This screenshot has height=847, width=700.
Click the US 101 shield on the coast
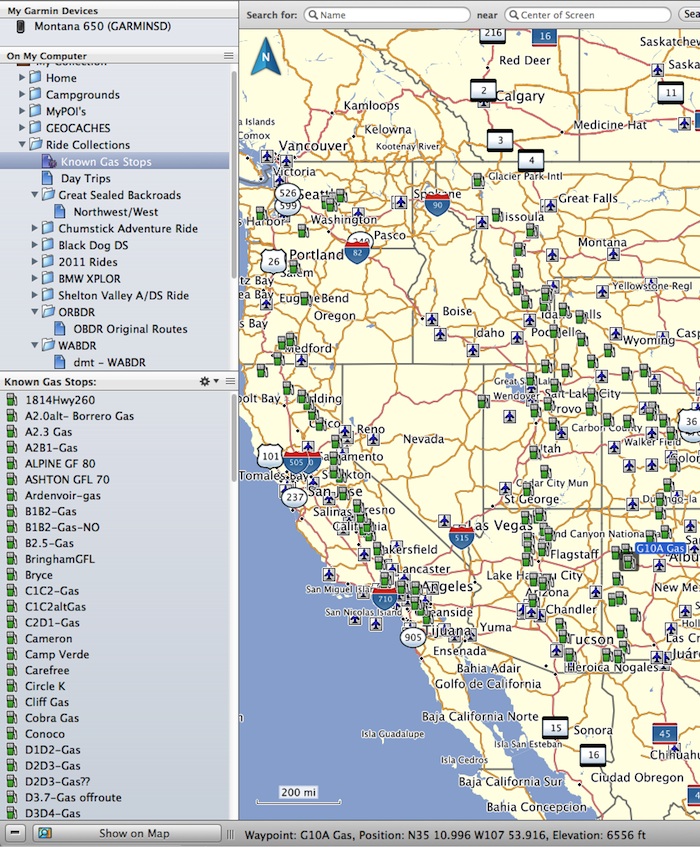click(270, 457)
